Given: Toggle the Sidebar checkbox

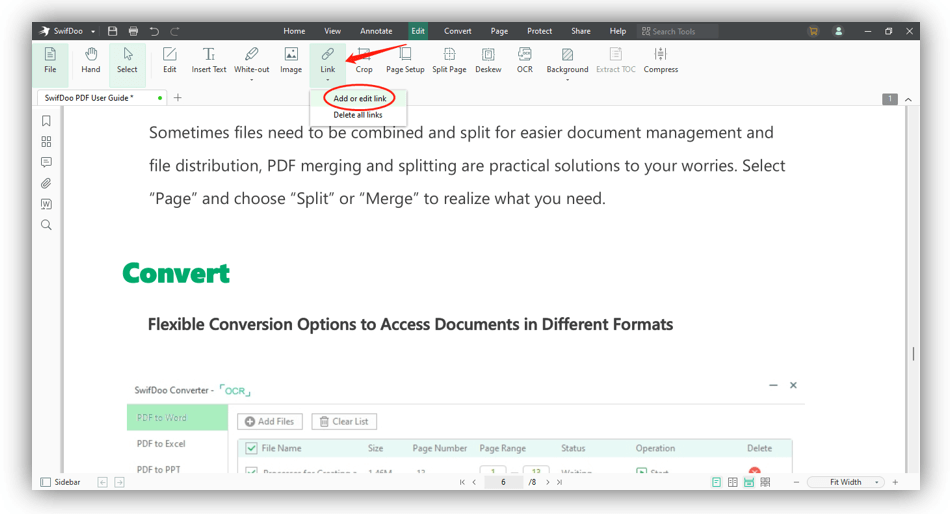Looking at the screenshot, I should [x=45, y=482].
